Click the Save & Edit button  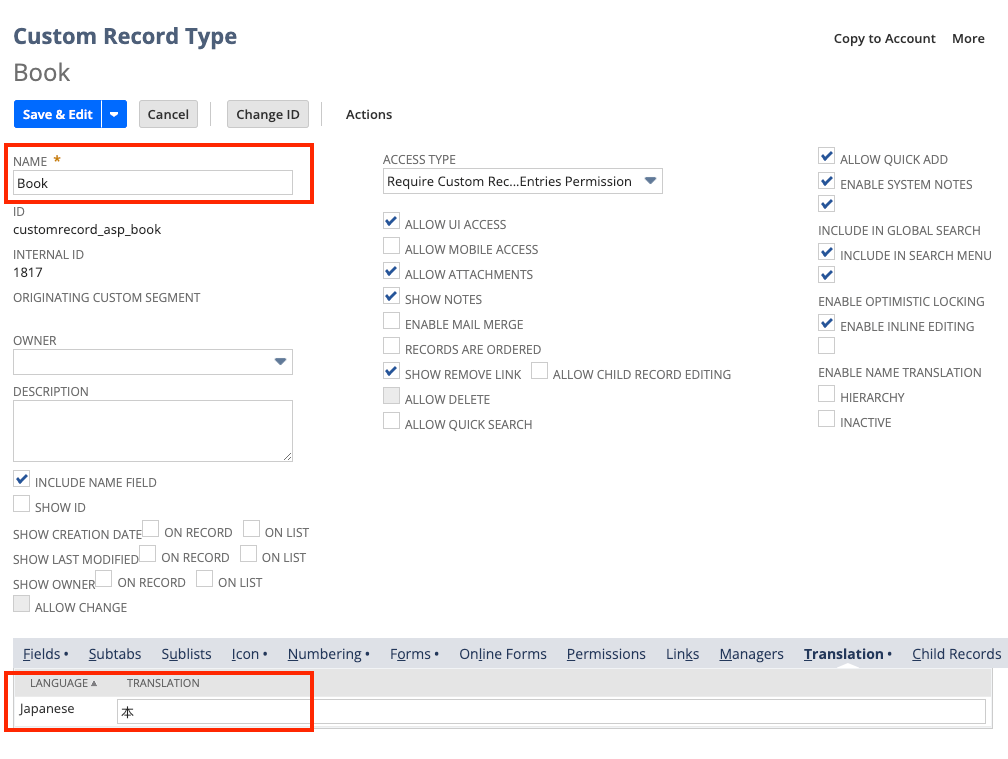(57, 114)
